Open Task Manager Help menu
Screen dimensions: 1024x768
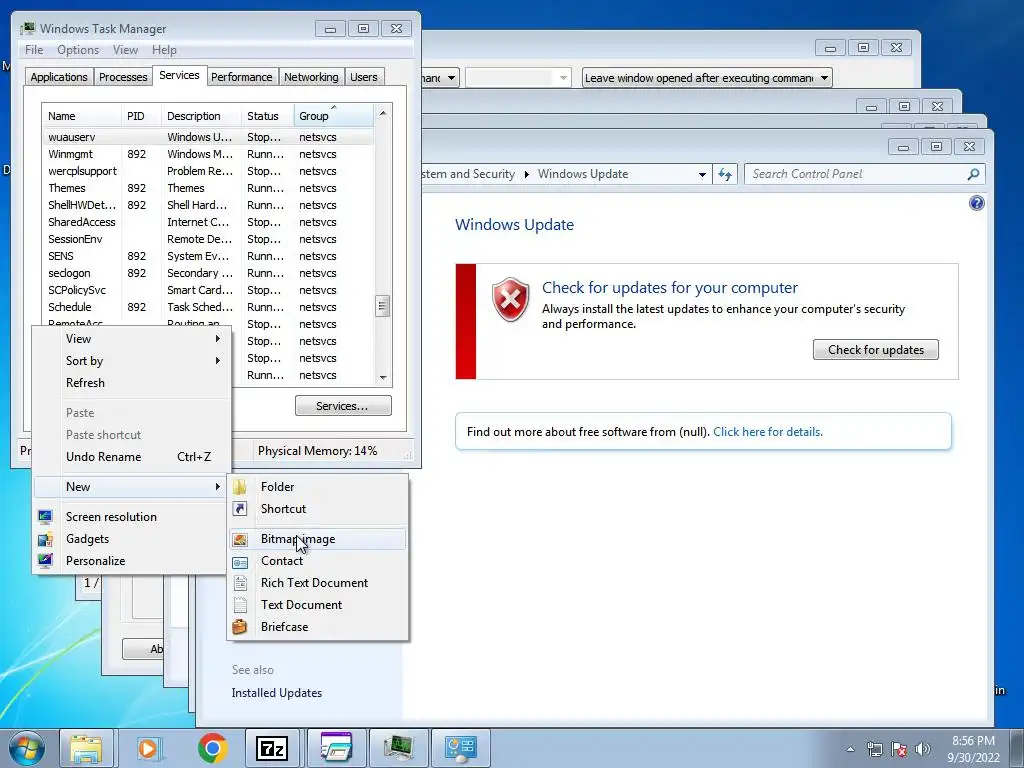[164, 50]
